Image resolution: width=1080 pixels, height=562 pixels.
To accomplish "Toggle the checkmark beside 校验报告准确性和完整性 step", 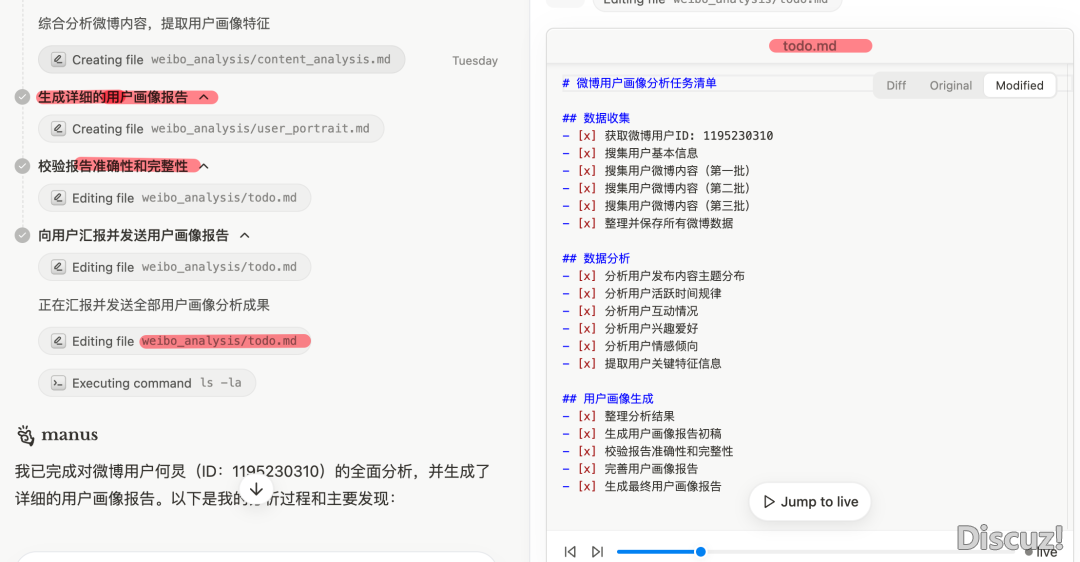I will point(22,166).
